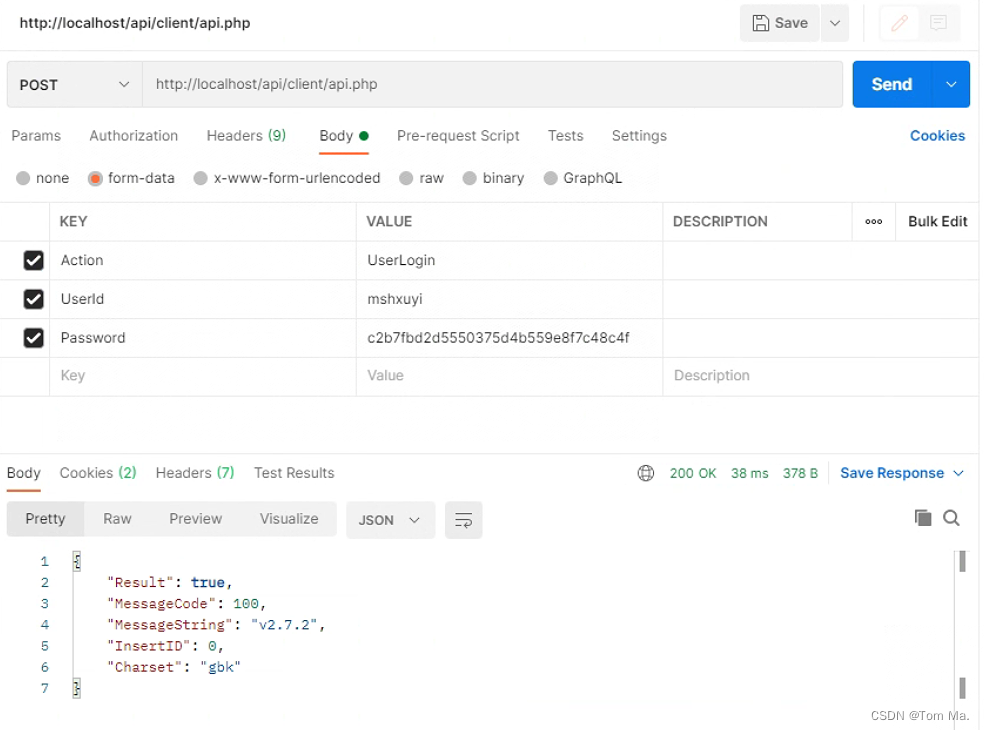
Task: Click the Bulk Edit link
Action: click(x=938, y=222)
